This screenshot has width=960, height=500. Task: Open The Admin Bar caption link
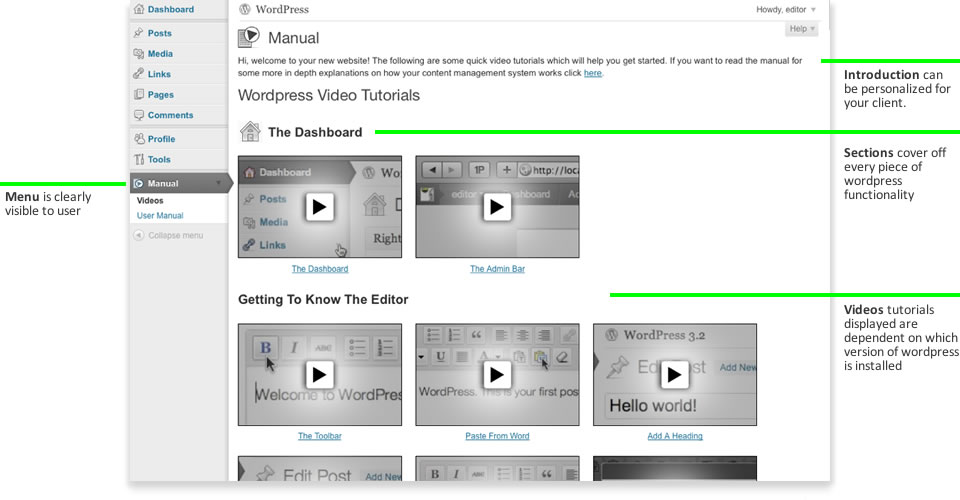coord(497,269)
